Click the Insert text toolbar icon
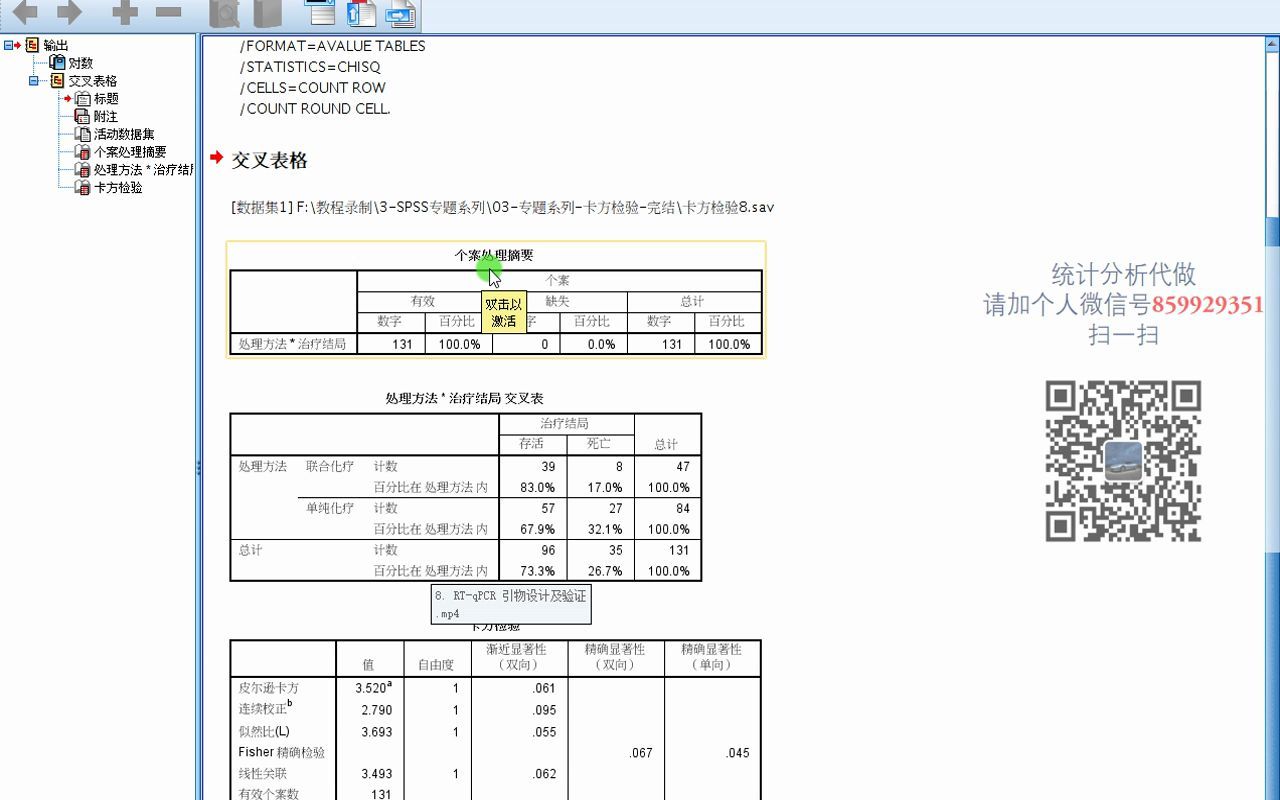Viewport: 1280px width, 800px height. pyautogui.click(x=400, y=14)
